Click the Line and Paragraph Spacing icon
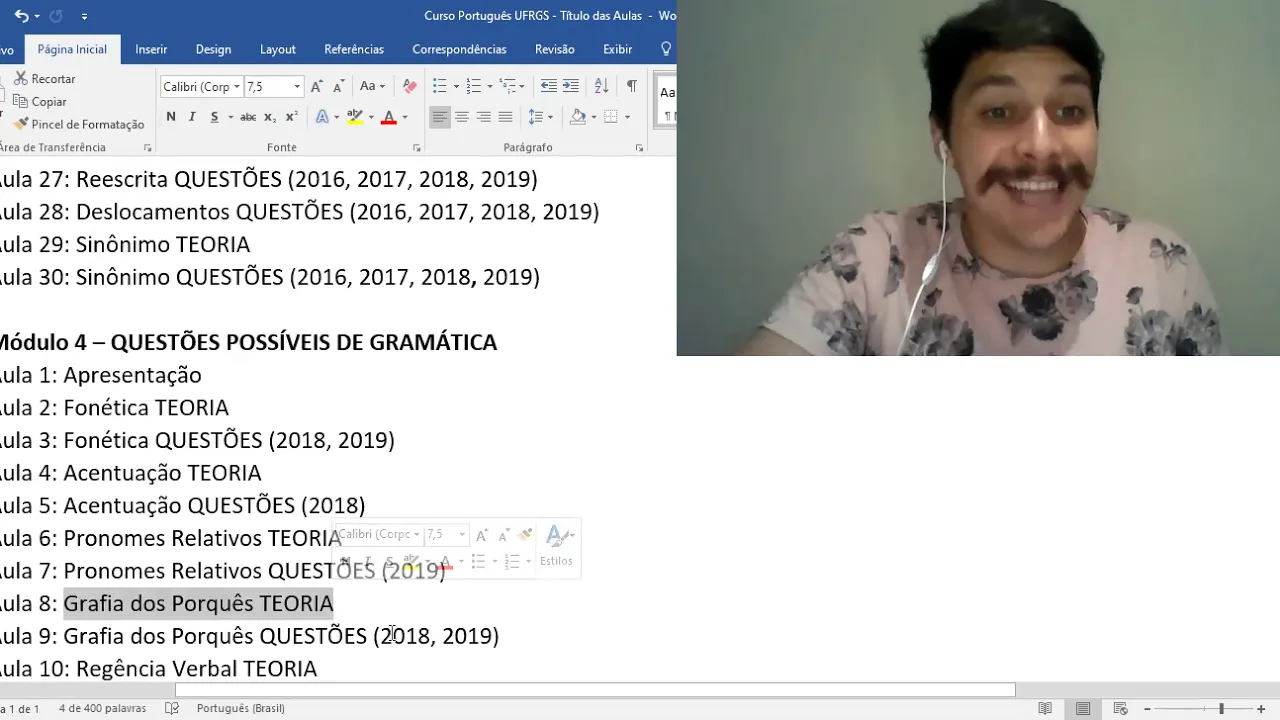Screen dimensions: 1280x720 (x=536, y=117)
